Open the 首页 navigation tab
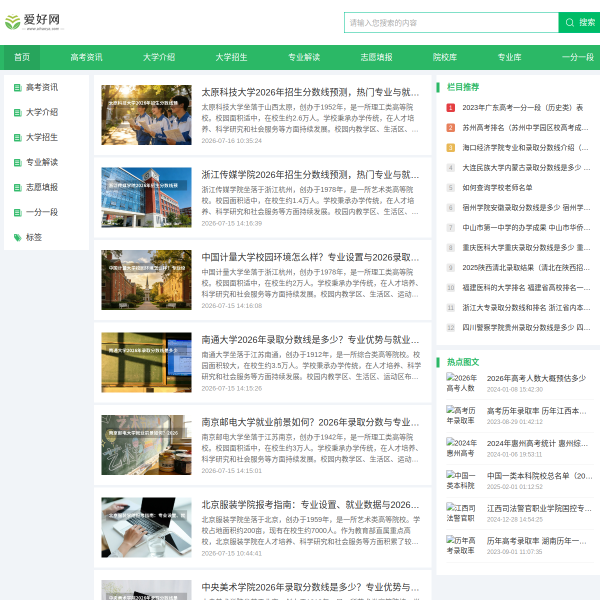The image size is (600, 600). tap(22, 57)
